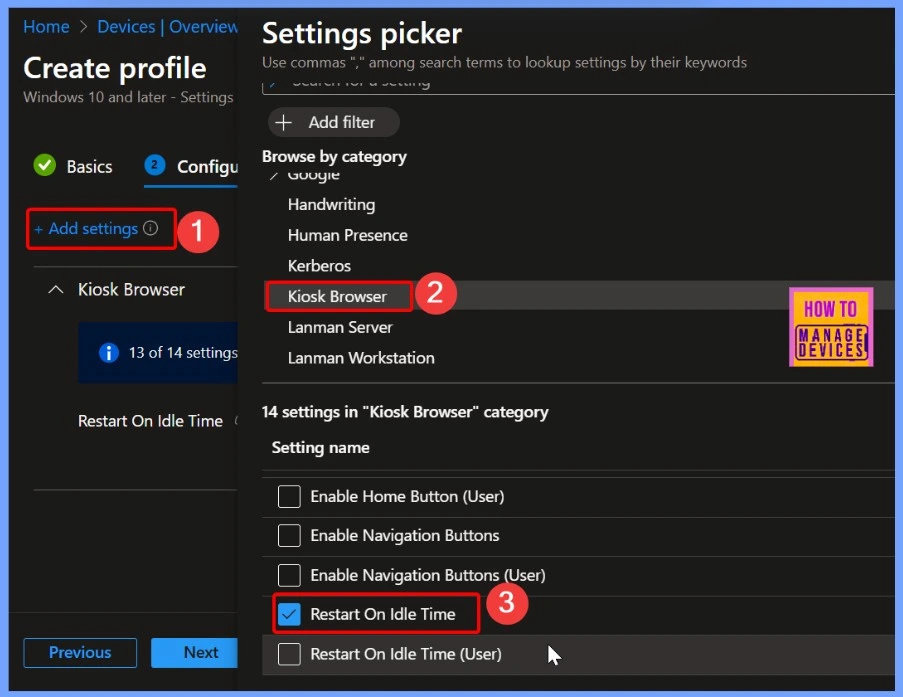Check Enable Navigation Buttons setting
Screen dimensions: 903x697
289,535
